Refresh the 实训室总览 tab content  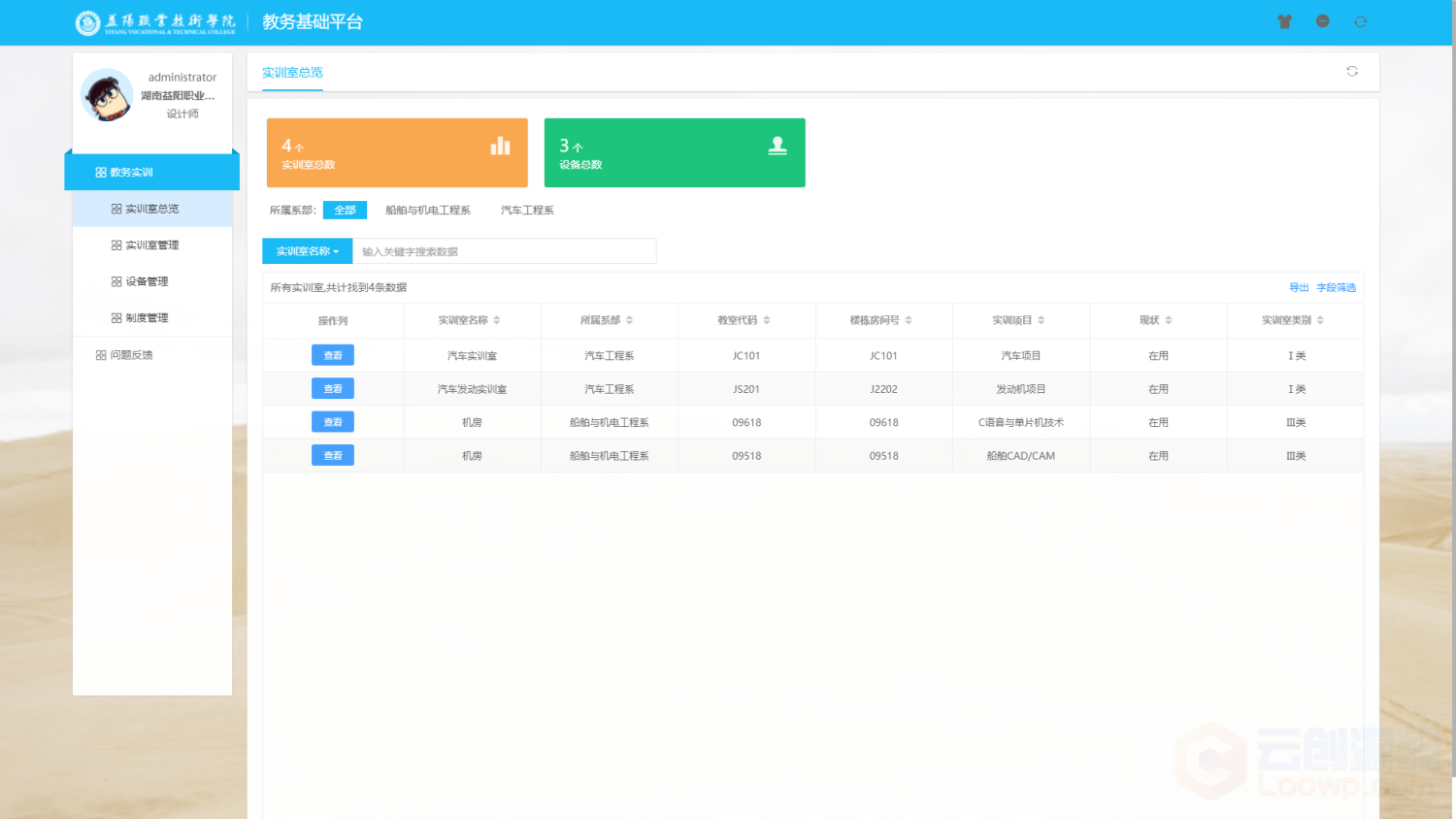(1352, 71)
